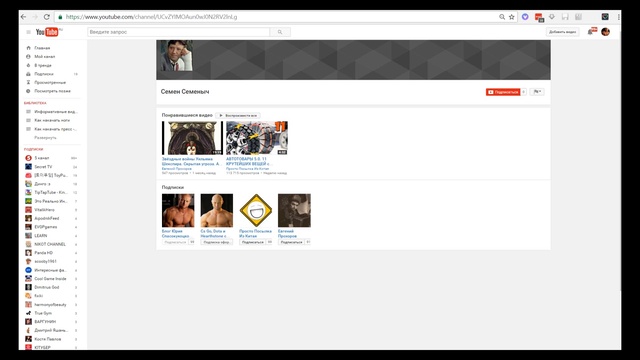Click the Добавить видео upload button
The image size is (640, 360).
562,32
